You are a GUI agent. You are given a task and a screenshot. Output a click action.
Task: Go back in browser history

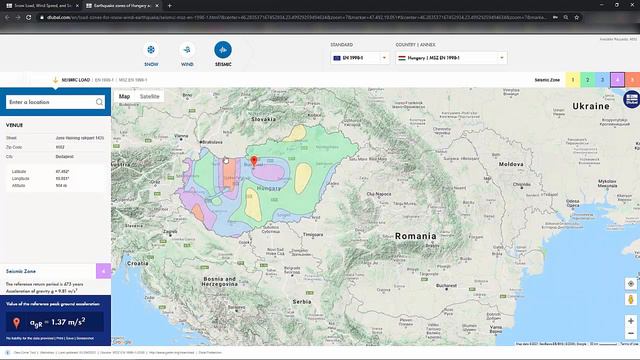pos(7,17)
